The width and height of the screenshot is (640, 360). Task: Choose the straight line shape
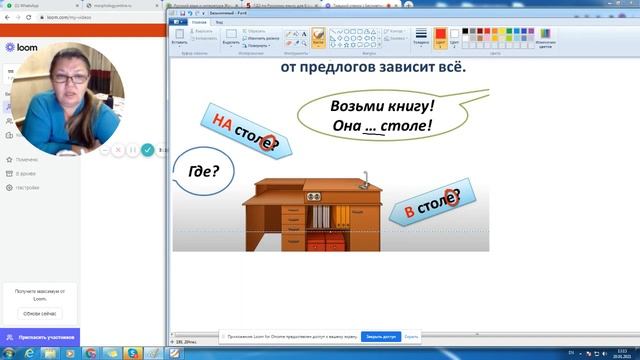tap(333, 31)
